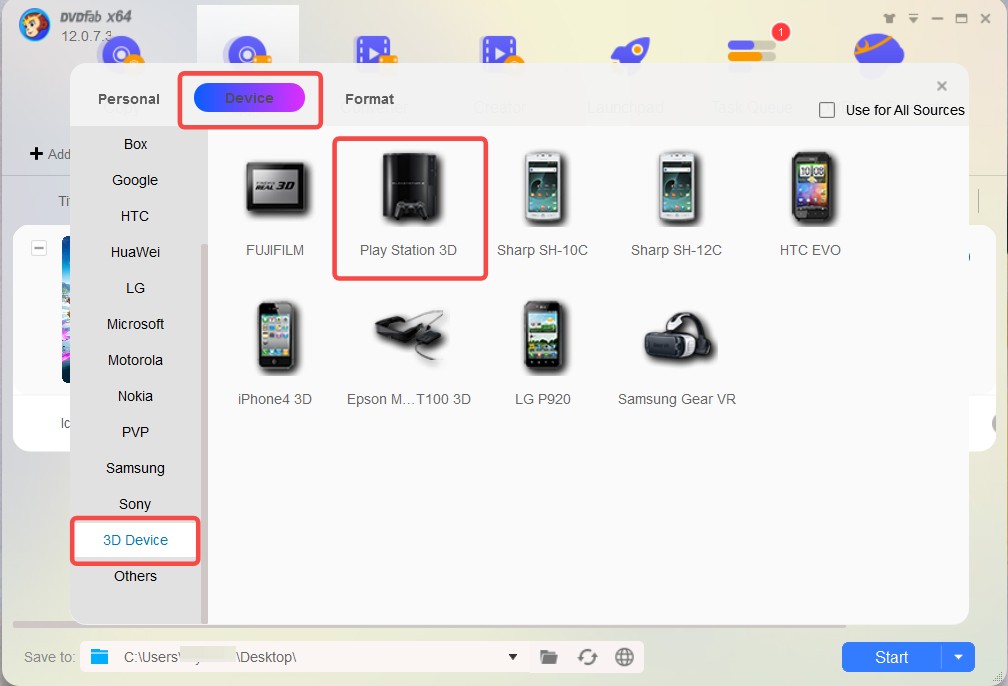Open the Copy module icon
Image resolution: width=1008 pixels, height=686 pixels.
point(121,50)
